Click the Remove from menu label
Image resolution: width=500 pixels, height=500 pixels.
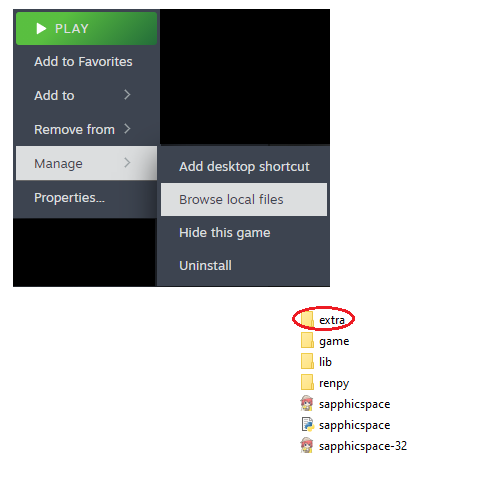[x=74, y=129]
